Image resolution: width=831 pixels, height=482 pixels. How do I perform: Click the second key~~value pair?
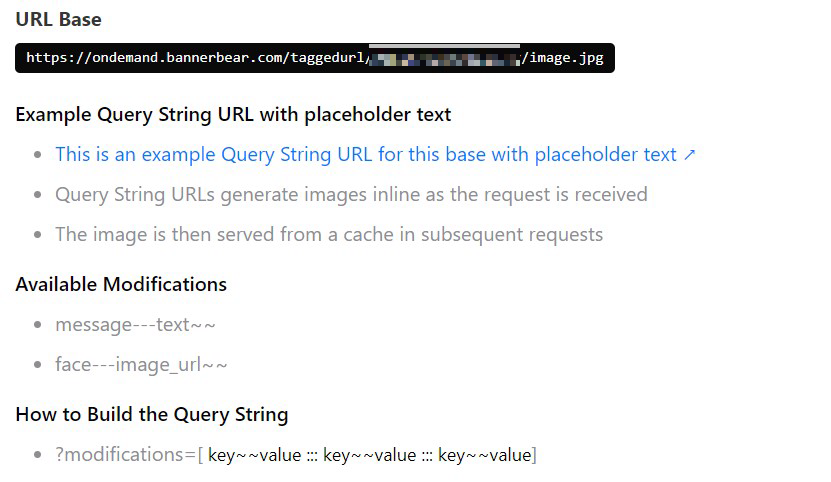click(369, 455)
